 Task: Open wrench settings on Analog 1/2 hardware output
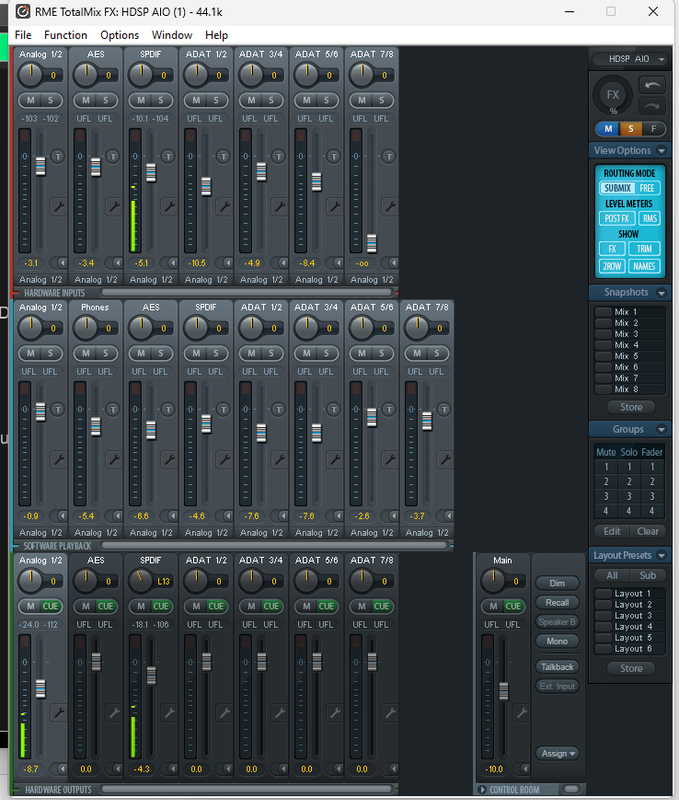[x=59, y=713]
